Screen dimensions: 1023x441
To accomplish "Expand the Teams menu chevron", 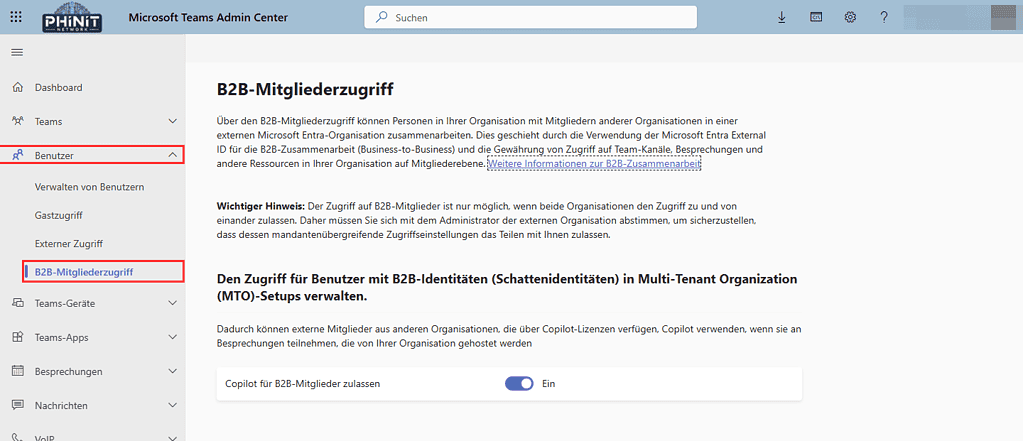I will 172,121.
